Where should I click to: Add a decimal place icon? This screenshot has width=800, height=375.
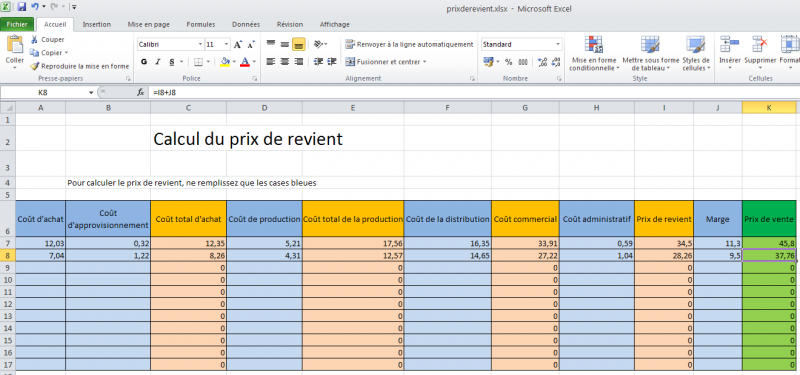click(x=542, y=62)
